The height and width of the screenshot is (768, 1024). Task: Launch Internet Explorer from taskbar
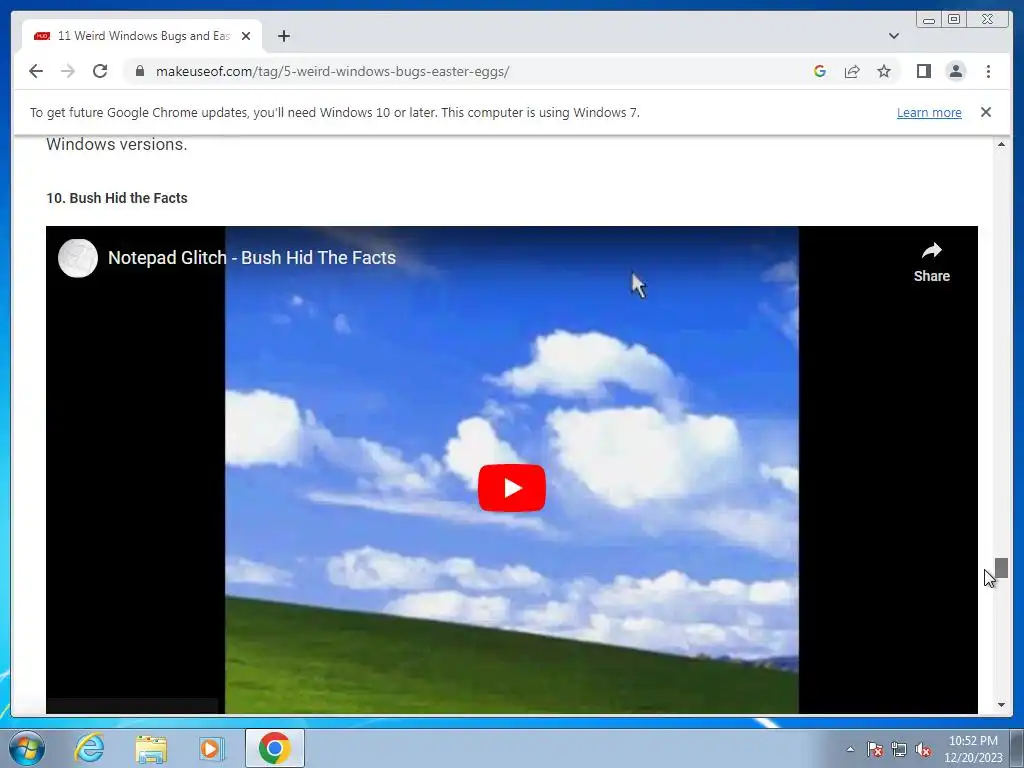pyautogui.click(x=89, y=748)
